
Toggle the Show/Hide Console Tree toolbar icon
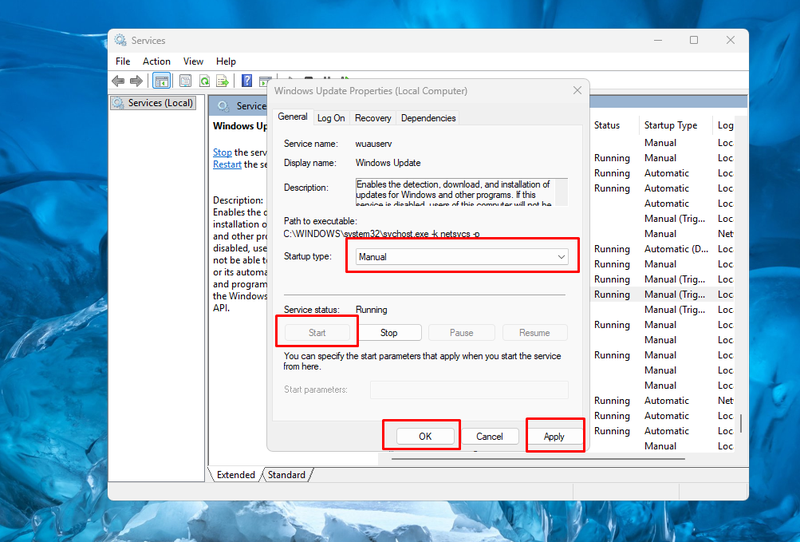tap(161, 81)
